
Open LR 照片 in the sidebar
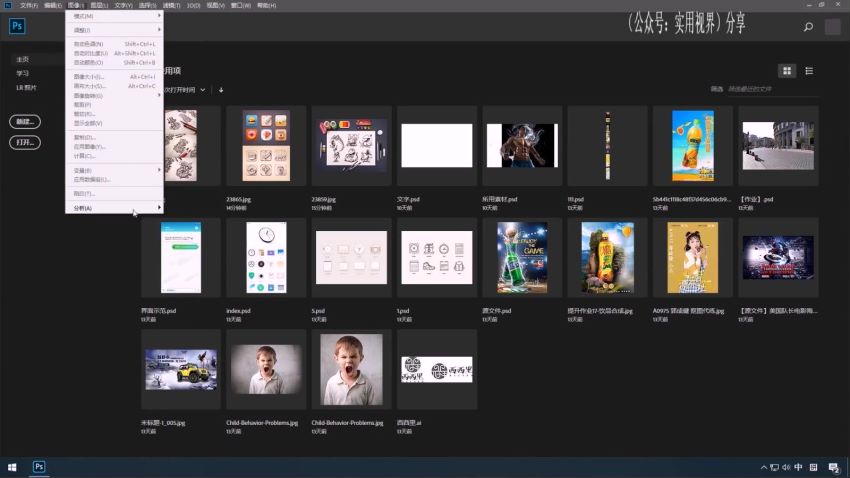pos(27,87)
